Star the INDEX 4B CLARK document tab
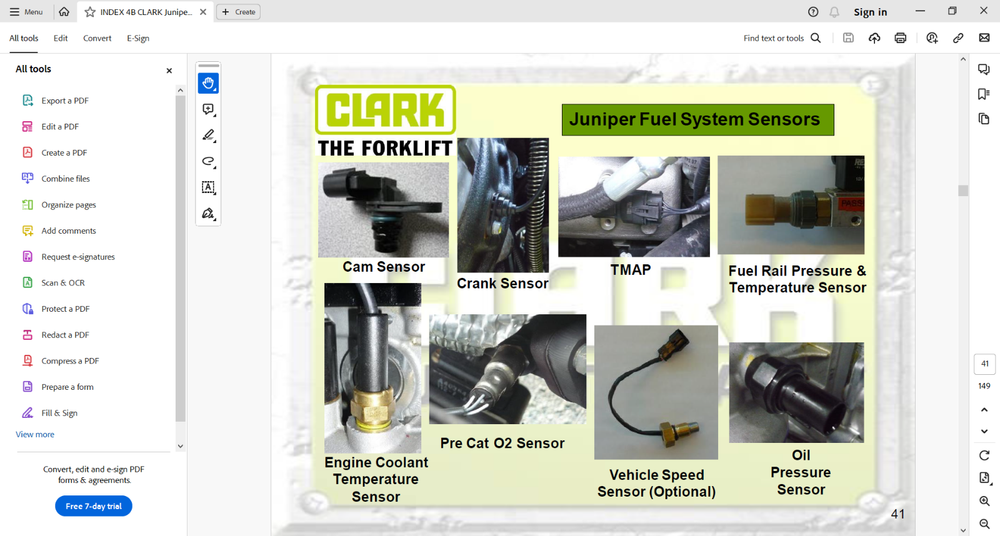1000x536 pixels. pyautogui.click(x=90, y=11)
